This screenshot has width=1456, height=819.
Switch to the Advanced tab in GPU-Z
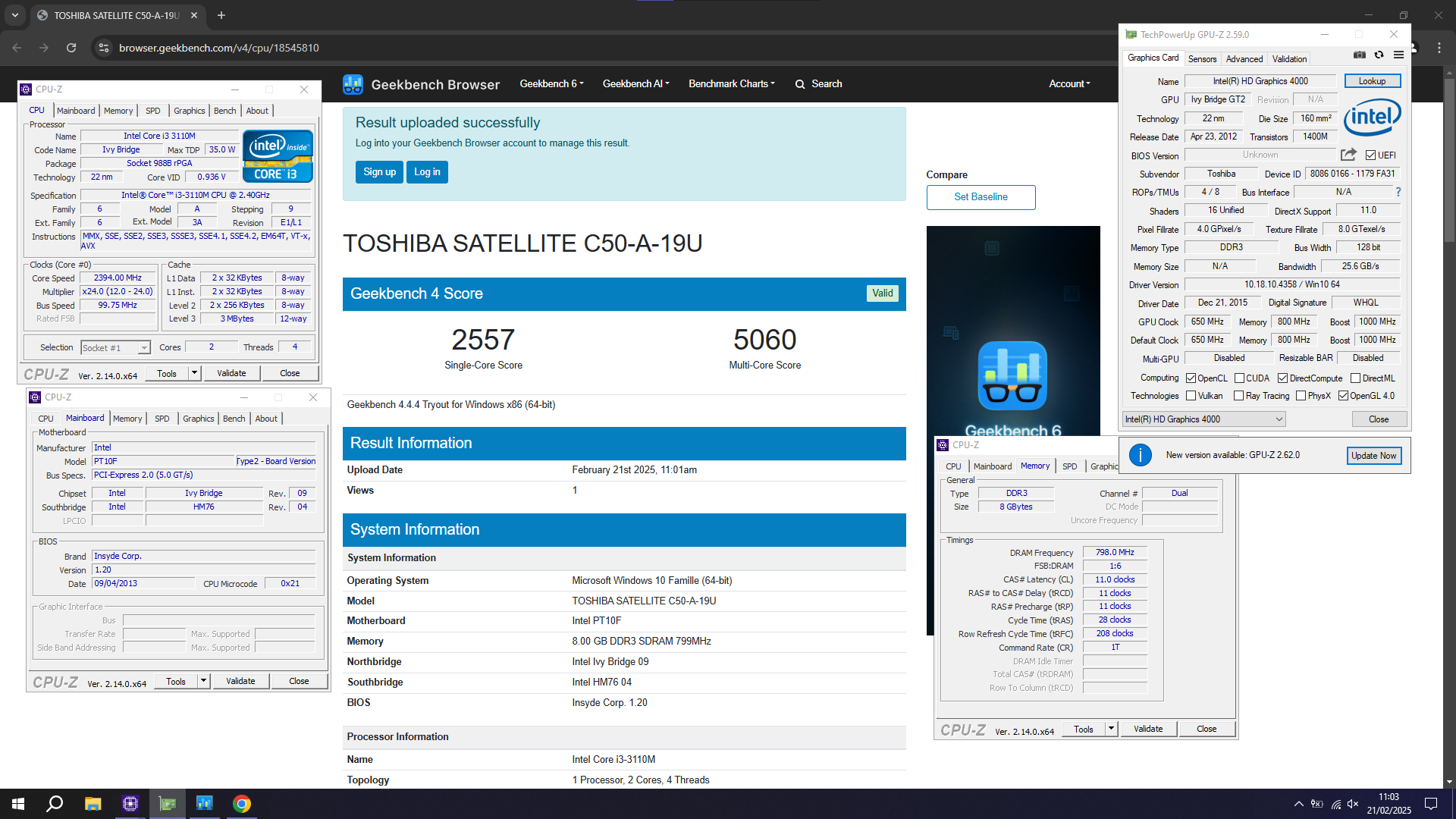1244,59
